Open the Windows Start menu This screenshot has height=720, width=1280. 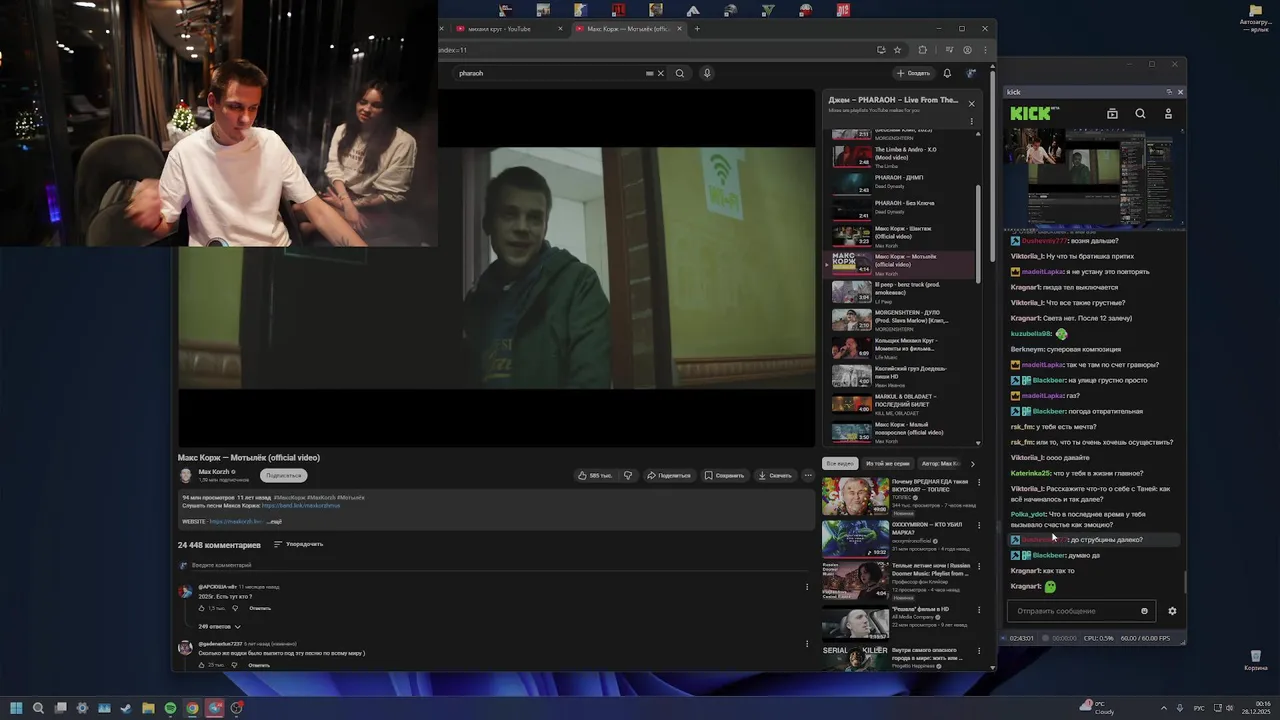pos(16,708)
